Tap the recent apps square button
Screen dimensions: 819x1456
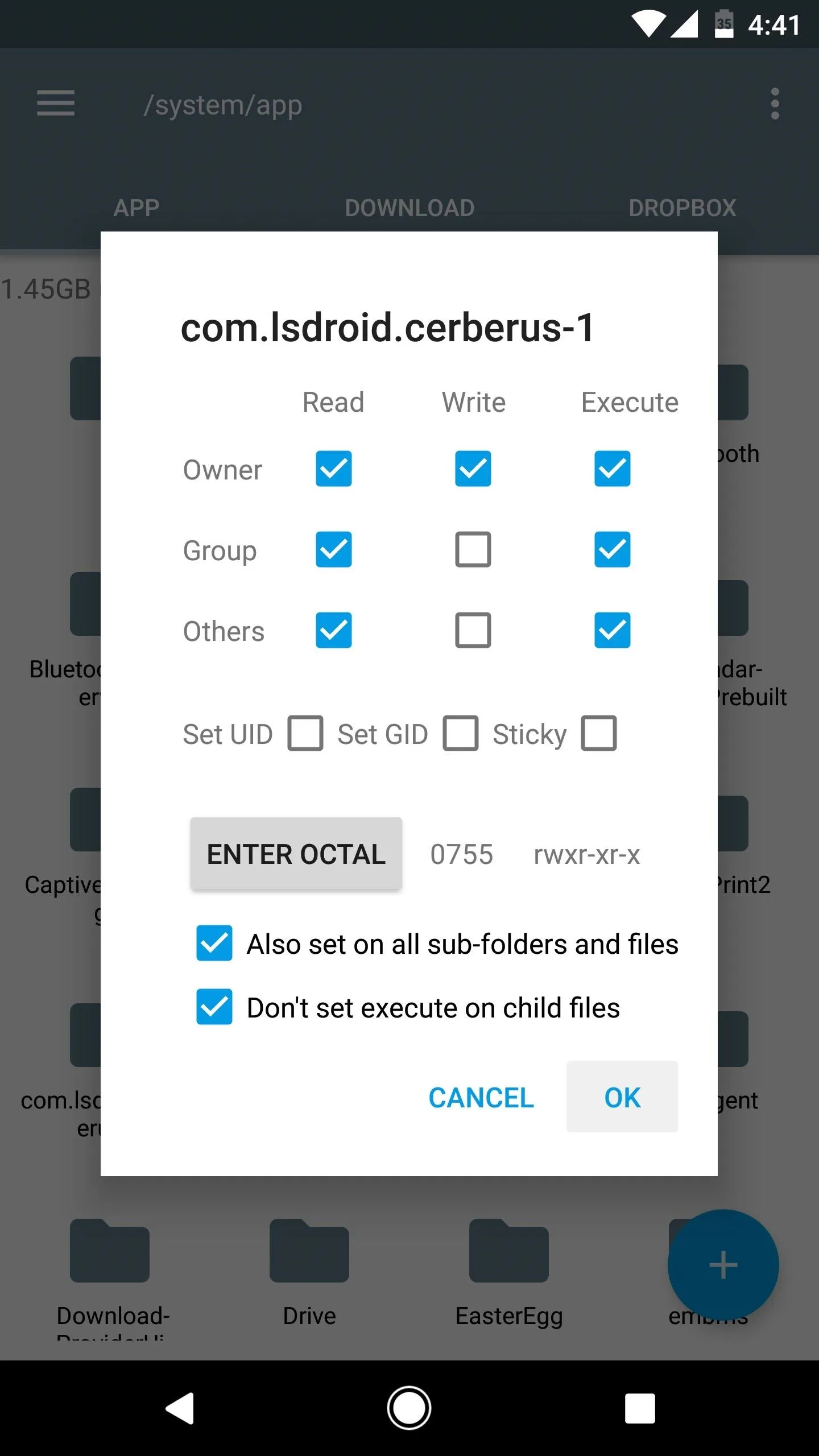tap(640, 1408)
